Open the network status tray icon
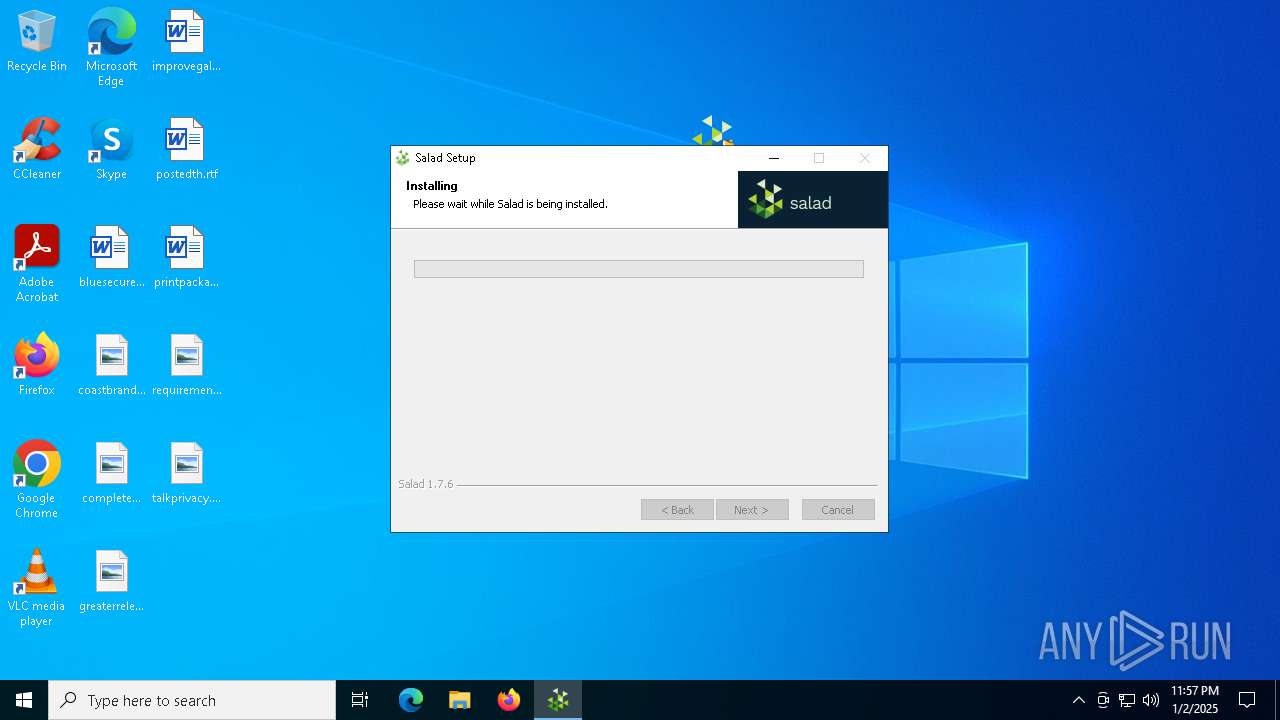This screenshot has width=1280, height=720. pyautogui.click(x=1127, y=700)
